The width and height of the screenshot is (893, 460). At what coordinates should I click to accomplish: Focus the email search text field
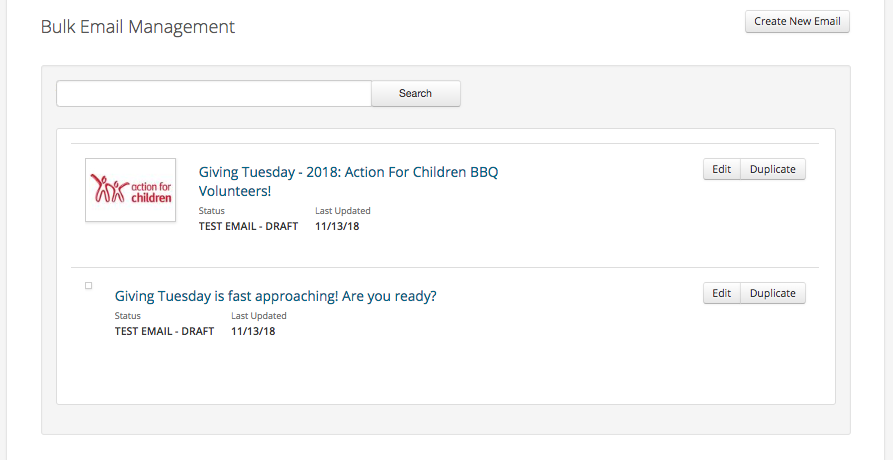coord(214,93)
